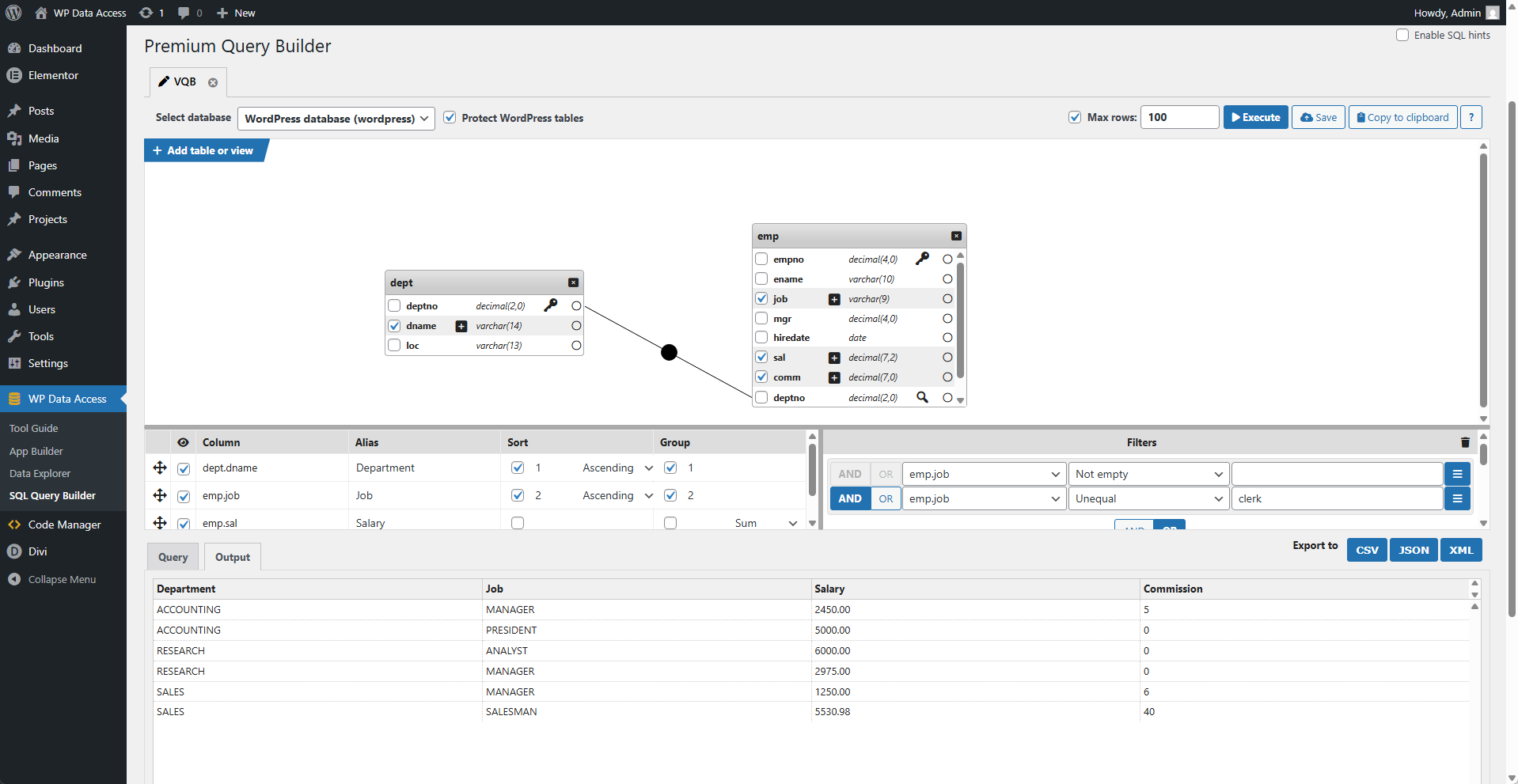Click the key icon next to empno
The image size is (1518, 784).
[922, 259]
